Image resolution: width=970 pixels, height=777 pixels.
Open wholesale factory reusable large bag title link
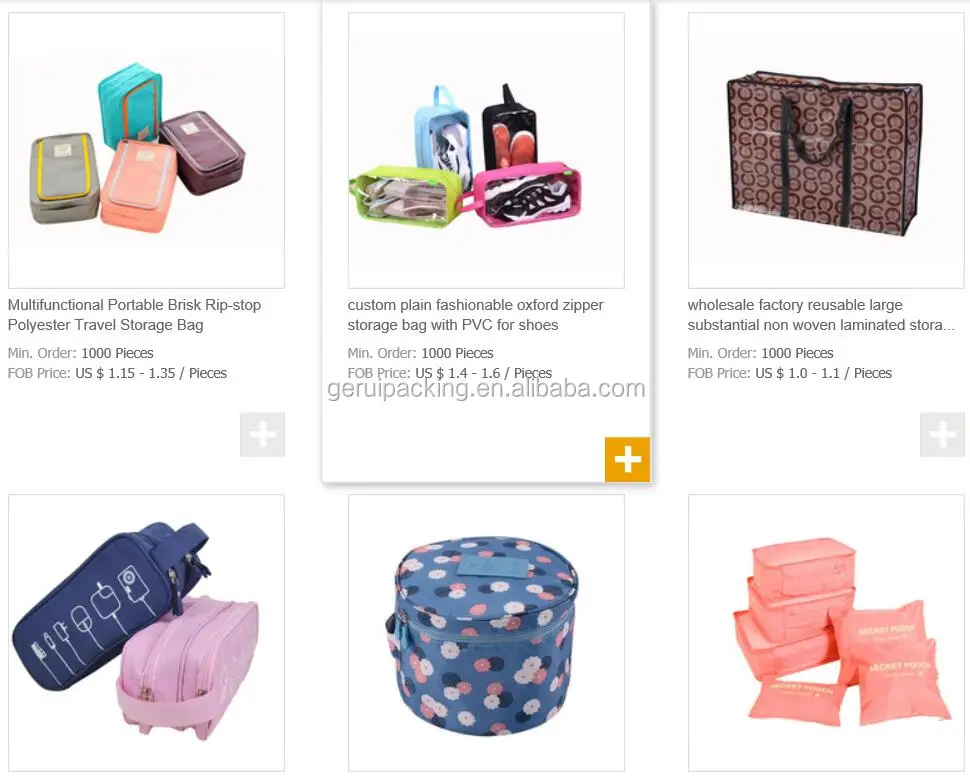click(821, 315)
